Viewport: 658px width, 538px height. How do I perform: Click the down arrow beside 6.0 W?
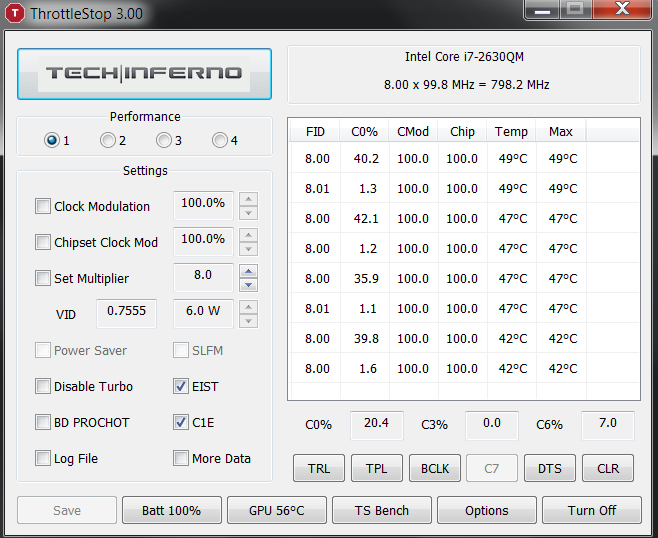coord(248,321)
